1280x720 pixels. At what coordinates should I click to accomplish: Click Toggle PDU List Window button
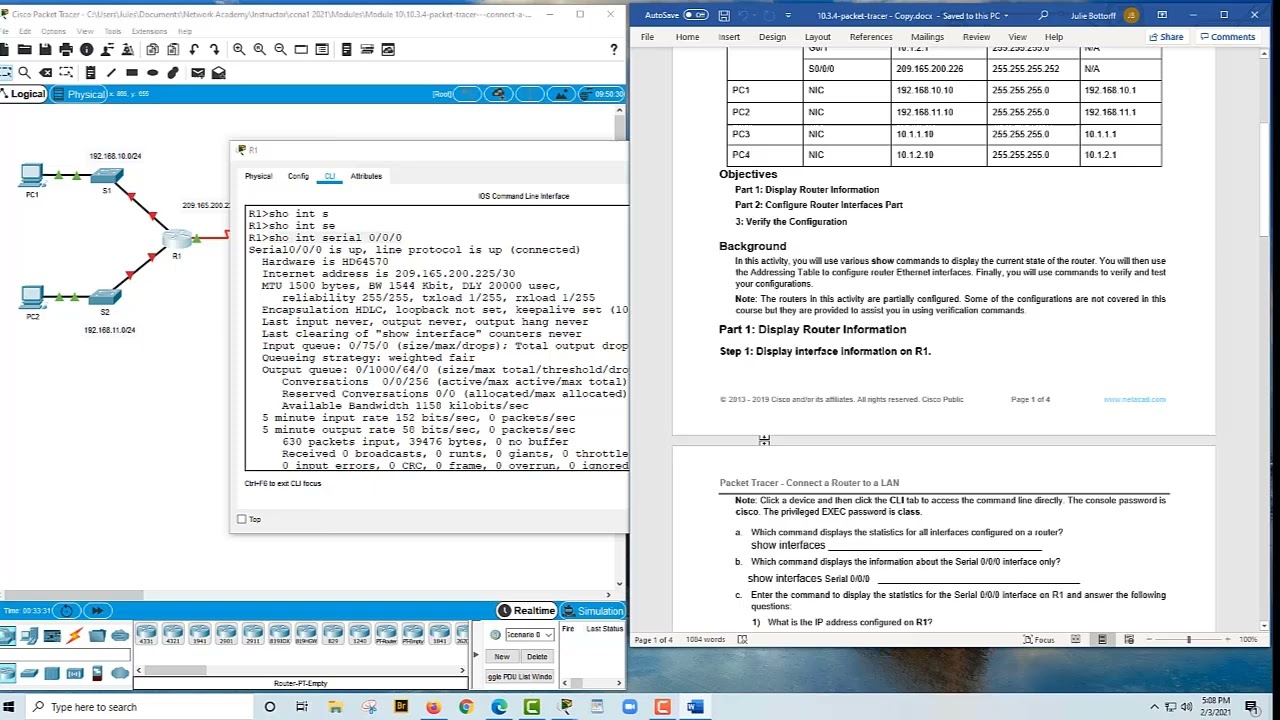click(520, 677)
